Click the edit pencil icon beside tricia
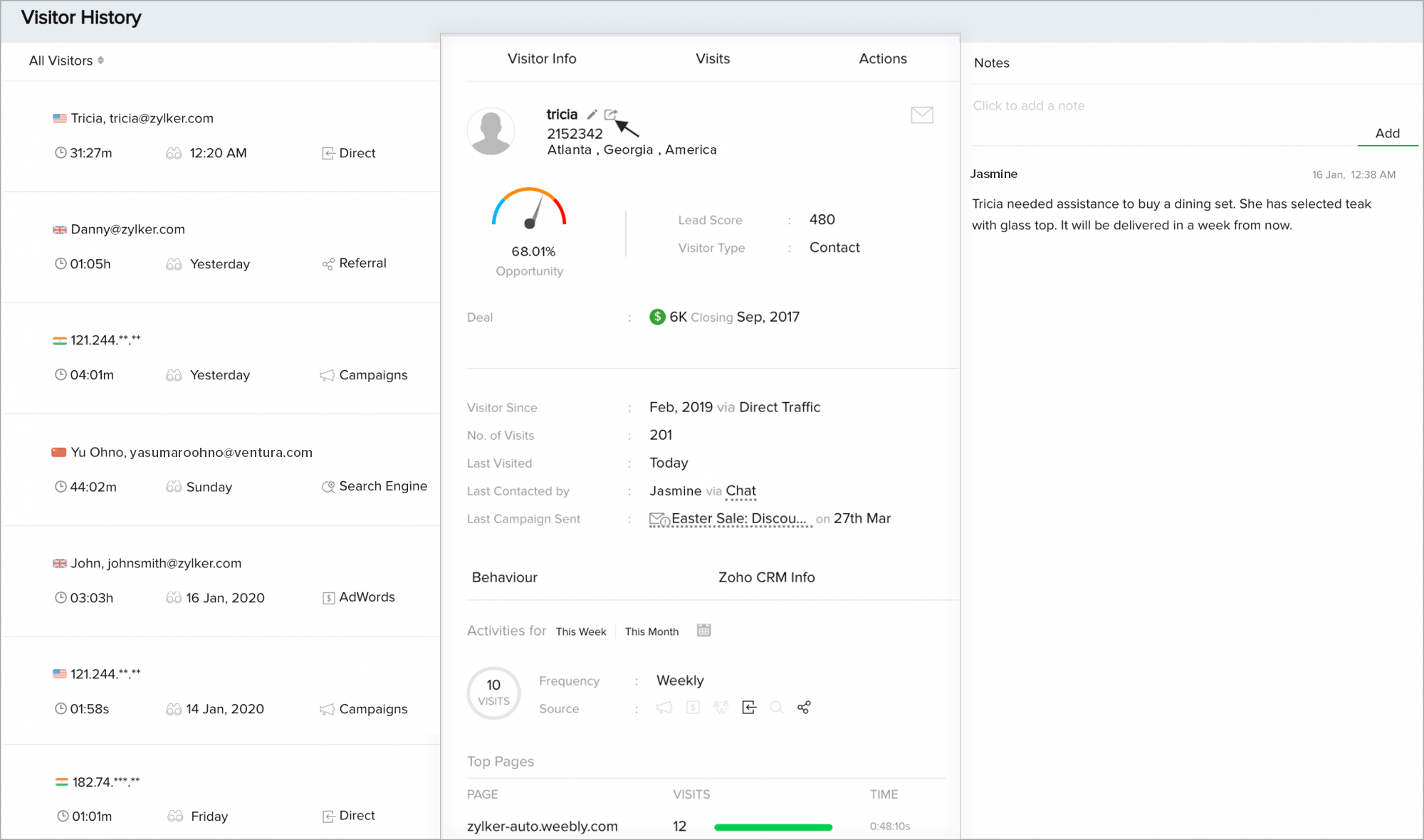Image resolution: width=1424 pixels, height=840 pixels. tap(592, 115)
